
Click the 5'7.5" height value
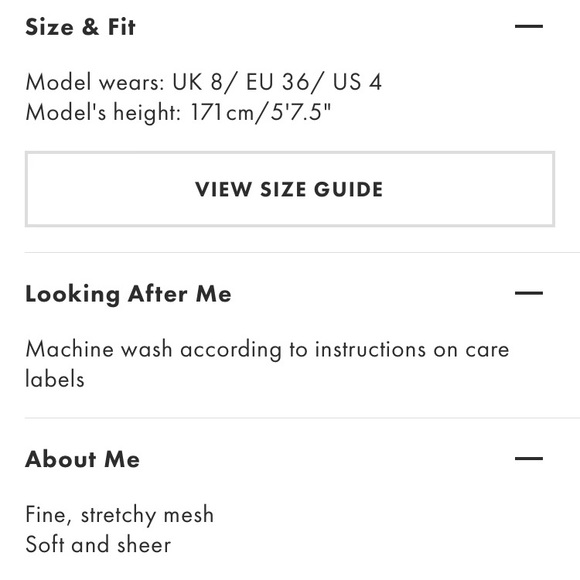(x=301, y=112)
